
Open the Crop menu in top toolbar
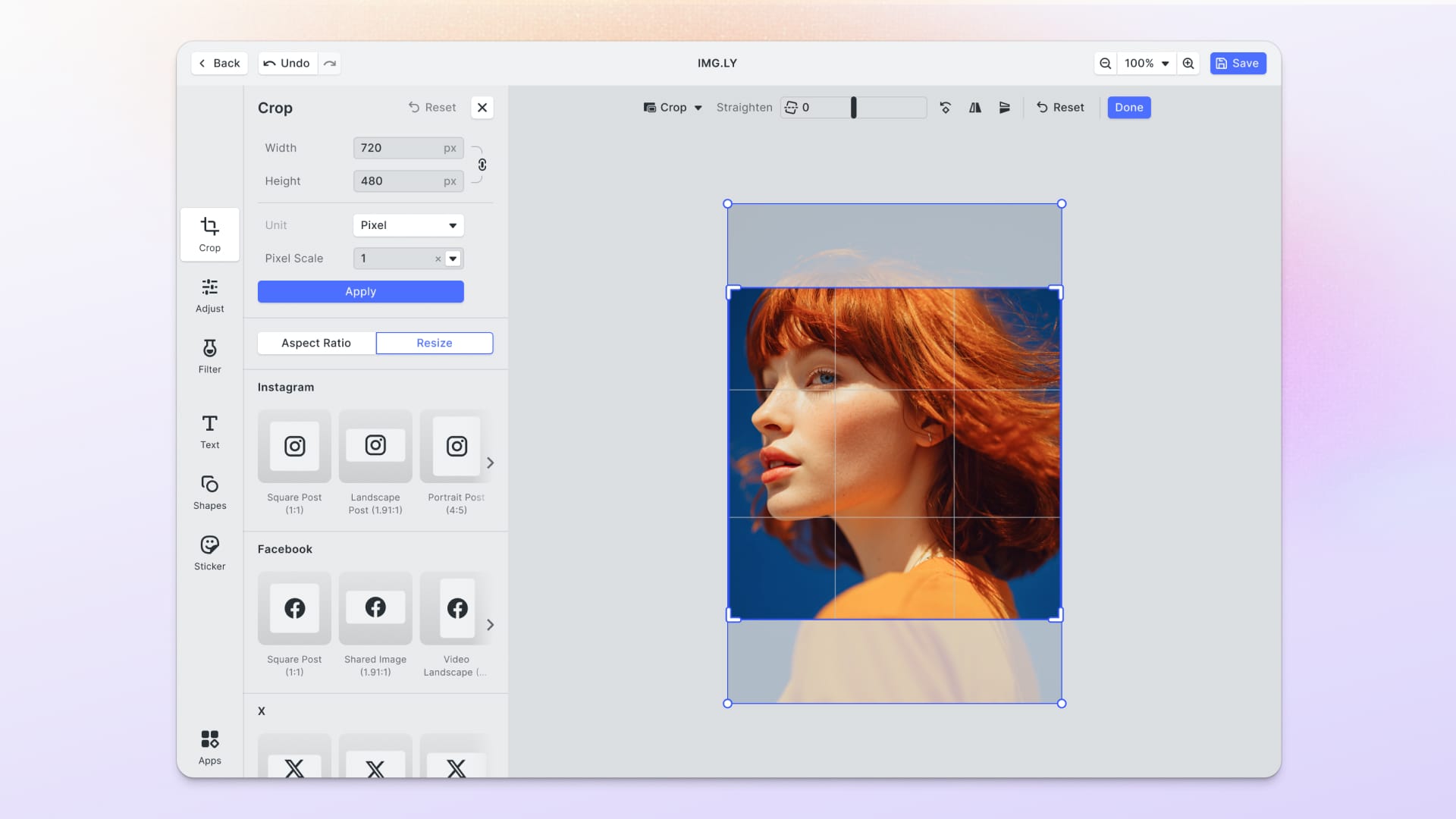tap(673, 108)
